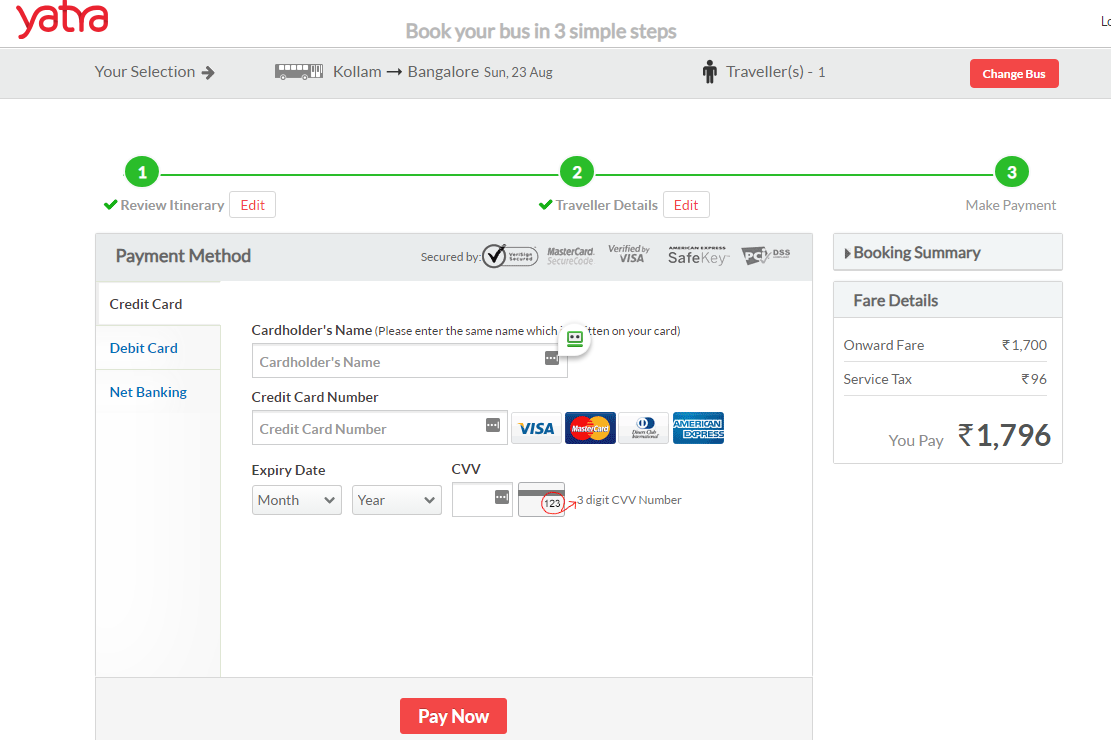Click the VISA card logo

536,428
